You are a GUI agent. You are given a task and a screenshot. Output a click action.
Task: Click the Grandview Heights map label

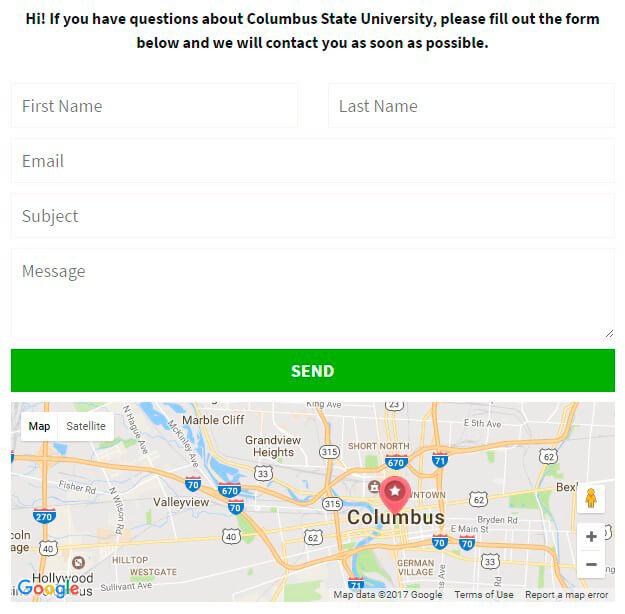click(273, 446)
